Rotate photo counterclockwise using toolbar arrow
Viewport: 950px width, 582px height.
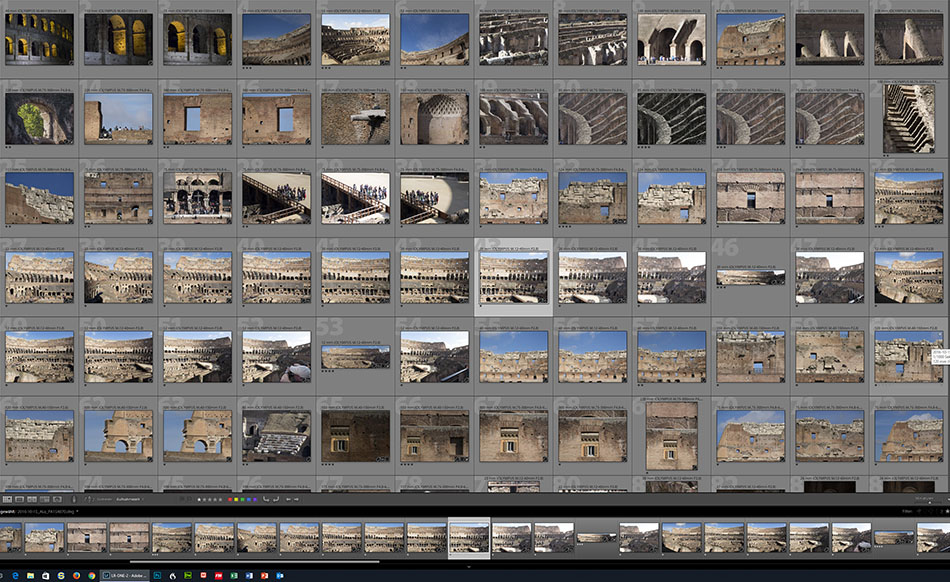[x=265, y=499]
